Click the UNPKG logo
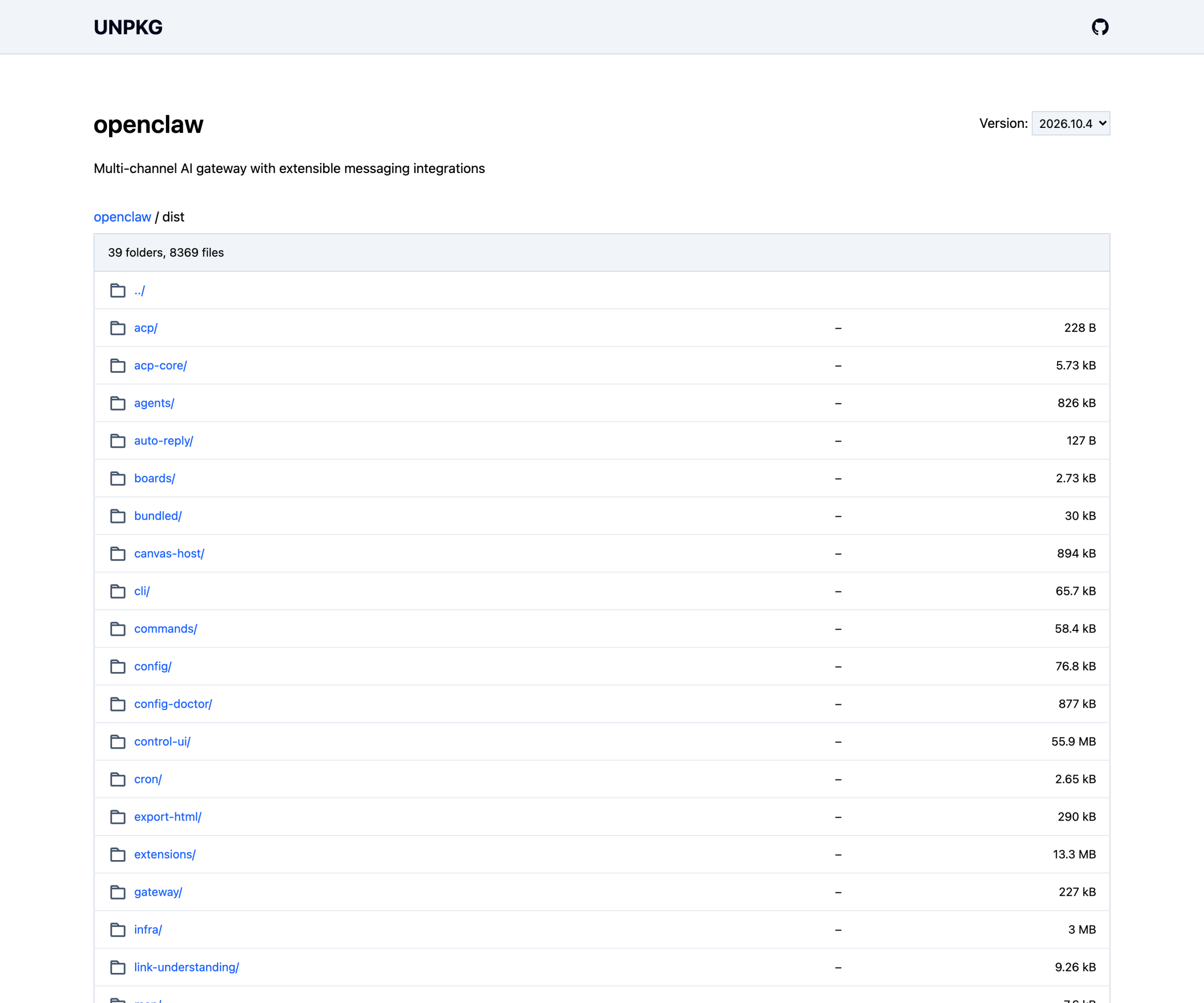 pos(128,27)
